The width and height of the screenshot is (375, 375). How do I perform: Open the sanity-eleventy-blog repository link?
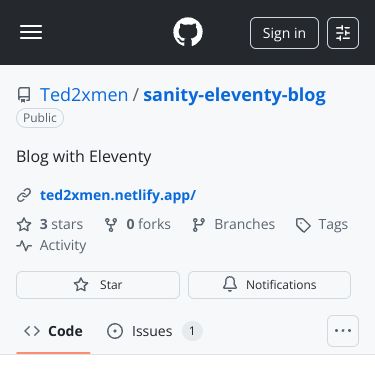pyautogui.click(x=234, y=95)
